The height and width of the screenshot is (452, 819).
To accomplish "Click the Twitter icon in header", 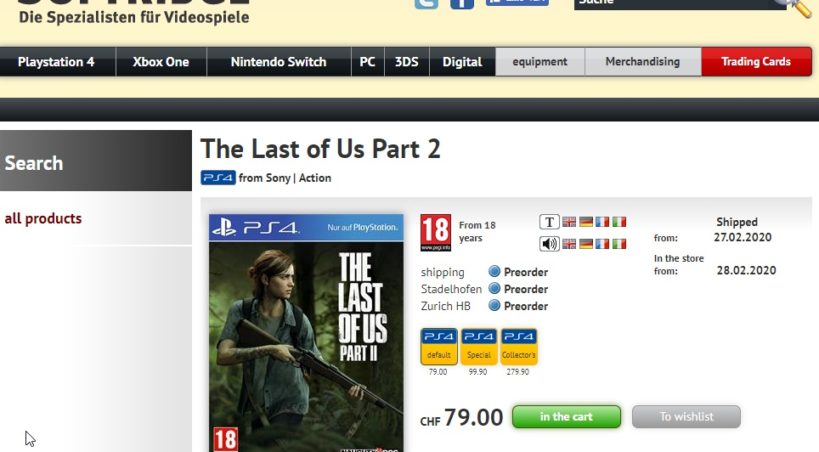I will 426,4.
